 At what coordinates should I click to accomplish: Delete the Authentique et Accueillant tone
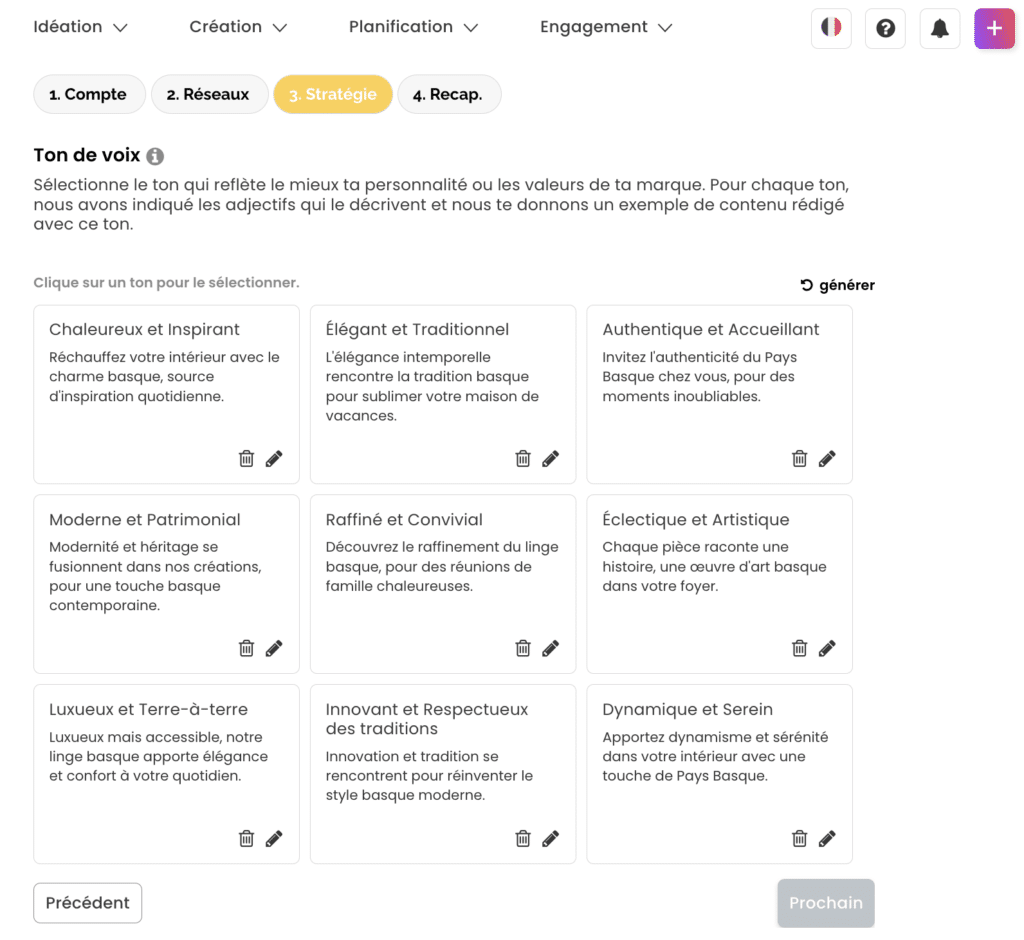click(x=799, y=459)
